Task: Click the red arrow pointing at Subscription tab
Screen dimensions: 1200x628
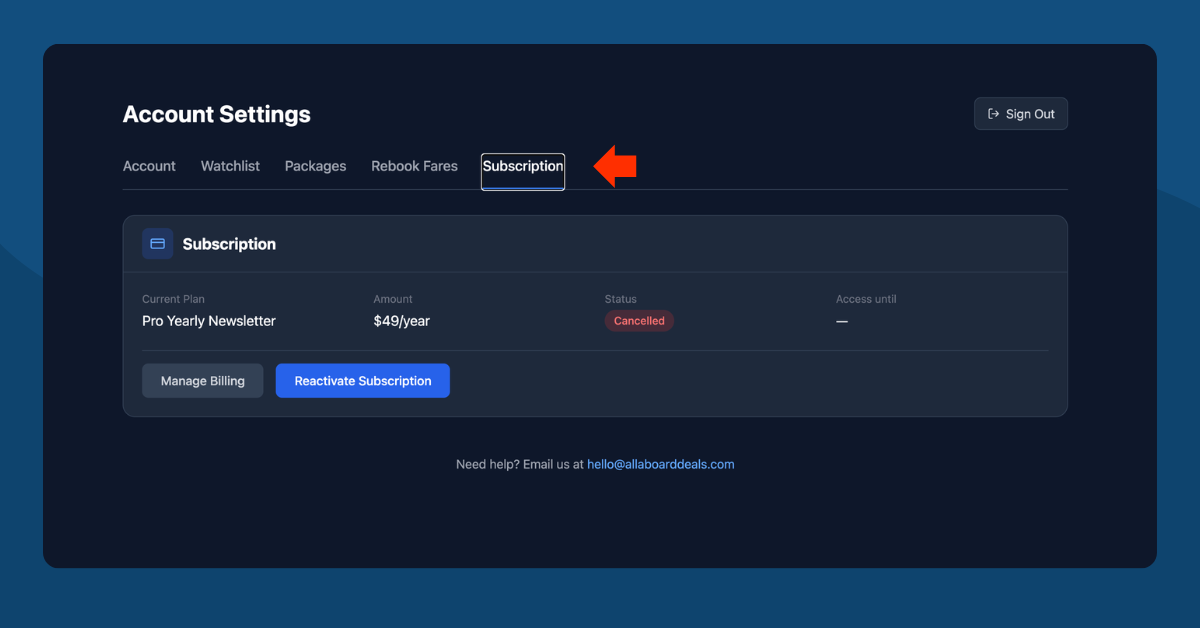Action: point(614,165)
